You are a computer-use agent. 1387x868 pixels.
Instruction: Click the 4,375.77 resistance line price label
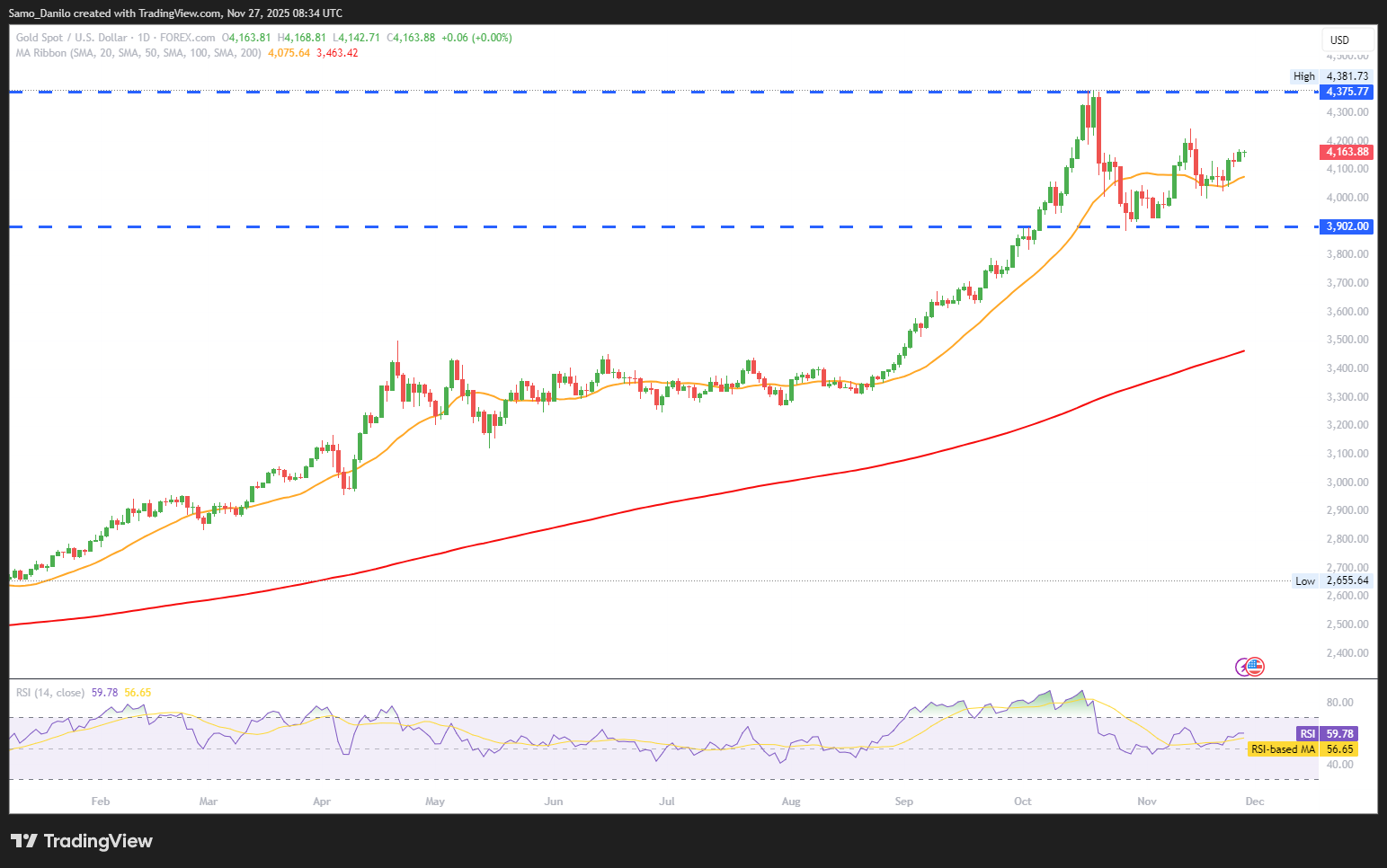tap(1347, 92)
